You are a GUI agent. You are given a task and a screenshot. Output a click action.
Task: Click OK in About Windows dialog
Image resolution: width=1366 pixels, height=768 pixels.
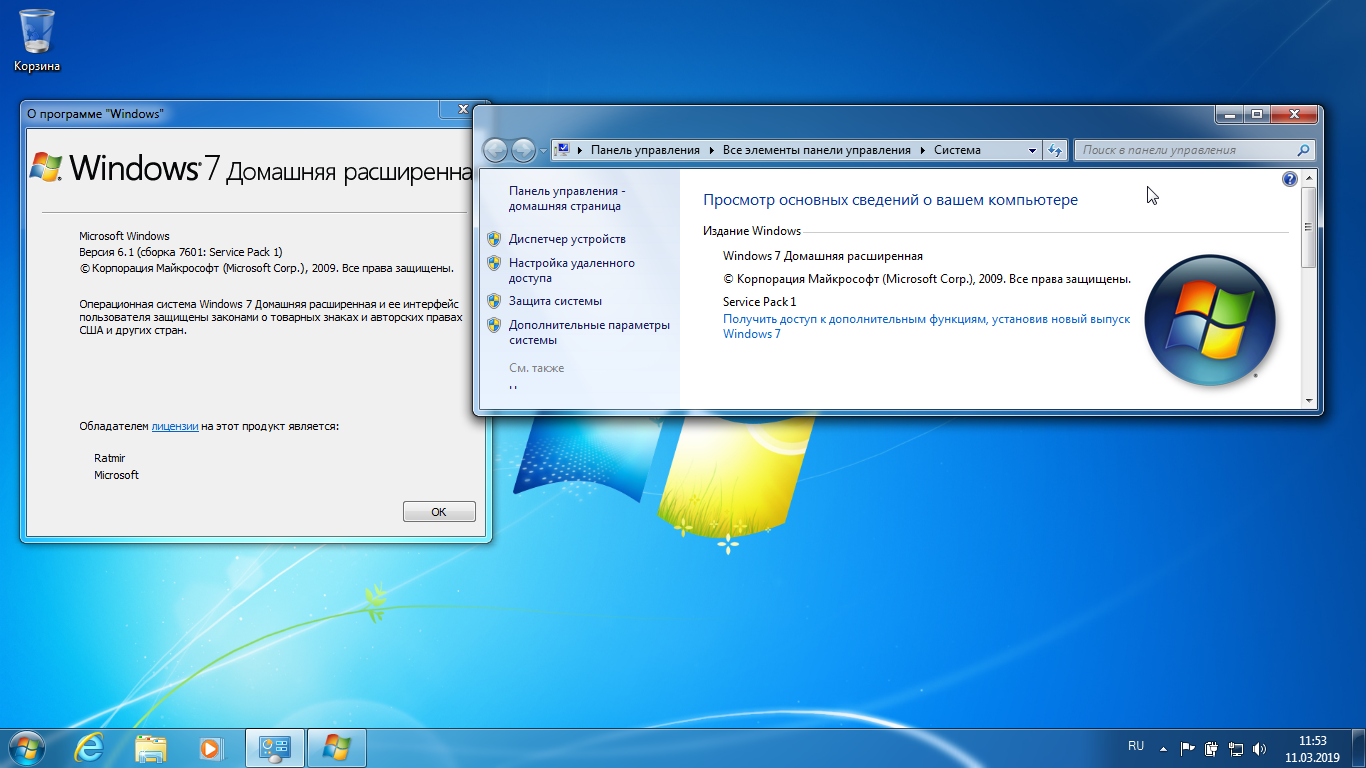click(x=439, y=511)
